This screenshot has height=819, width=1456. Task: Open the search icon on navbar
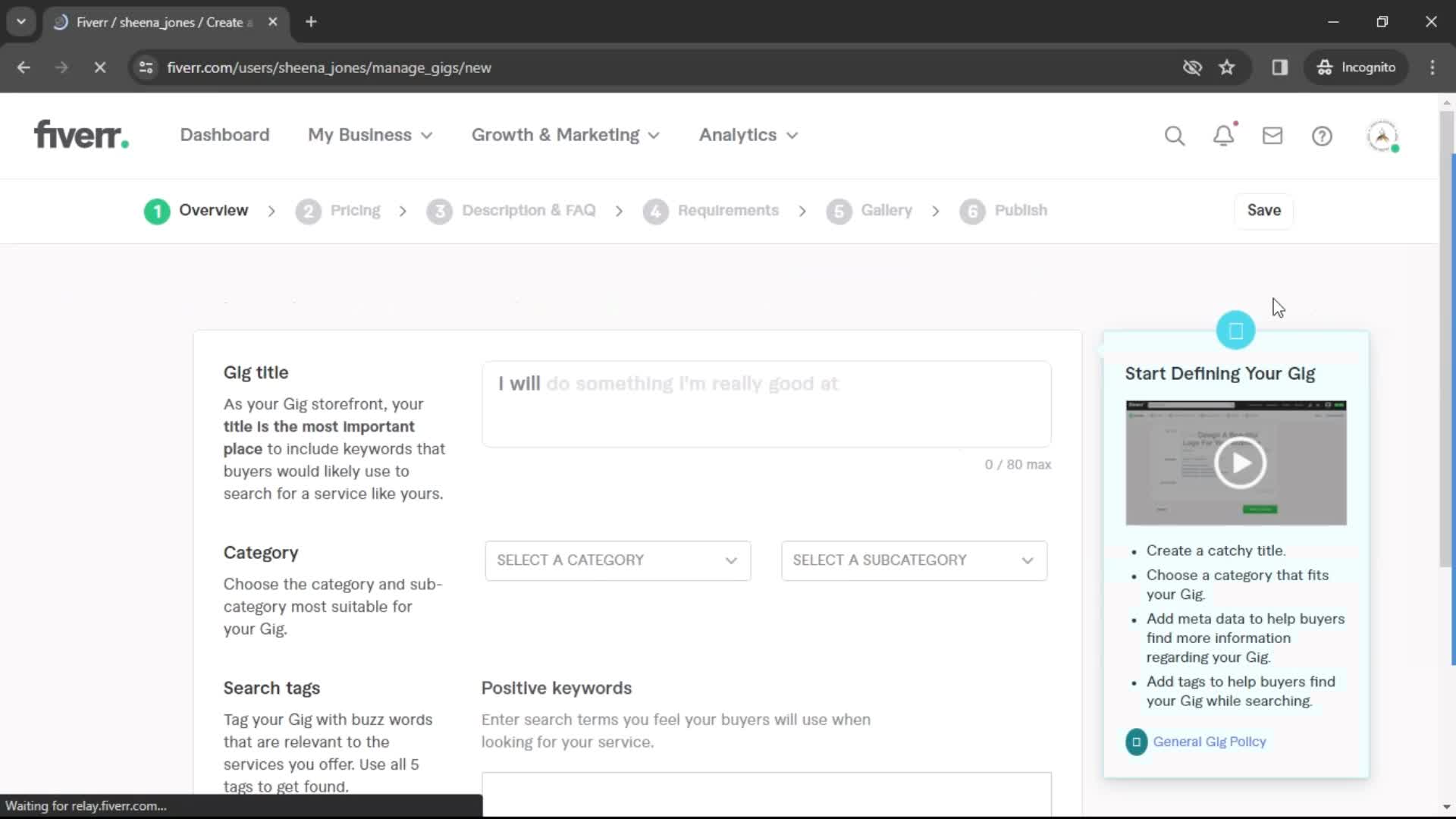[x=1176, y=135]
